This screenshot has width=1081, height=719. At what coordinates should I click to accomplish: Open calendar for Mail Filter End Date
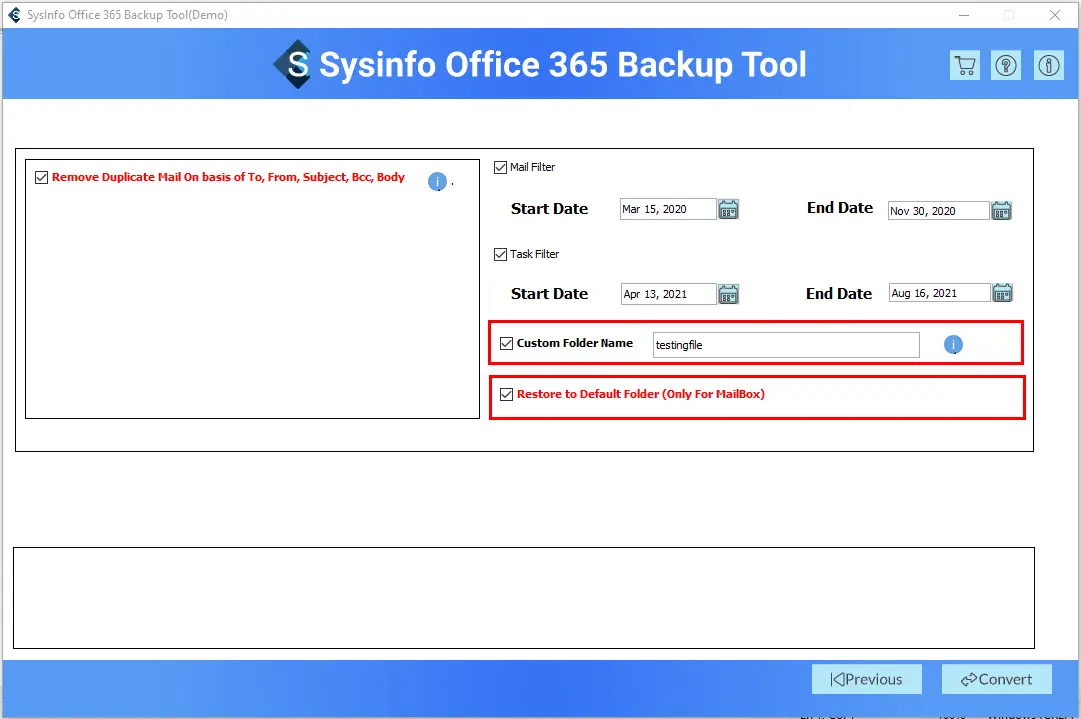point(1001,210)
